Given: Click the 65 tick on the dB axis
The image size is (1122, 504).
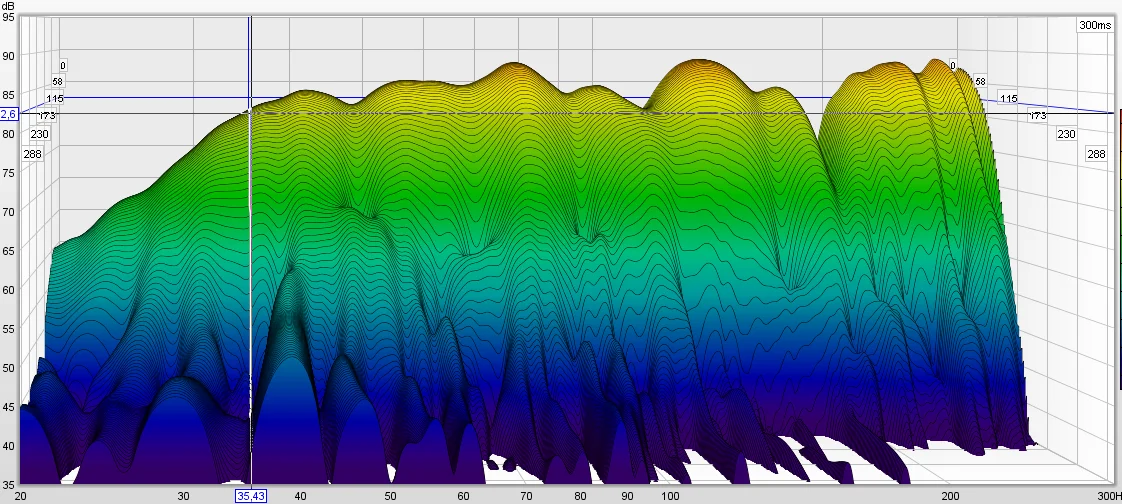Looking at the screenshot, I should [x=9, y=251].
